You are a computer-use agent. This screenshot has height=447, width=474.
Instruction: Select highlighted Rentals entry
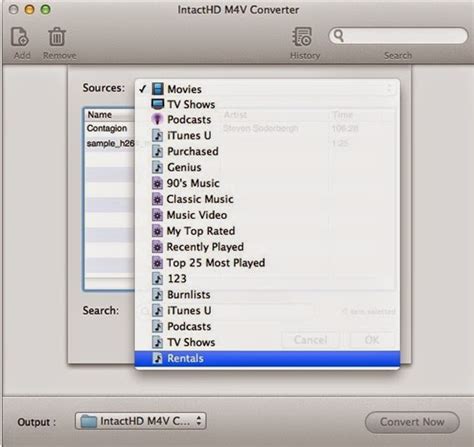(267, 358)
